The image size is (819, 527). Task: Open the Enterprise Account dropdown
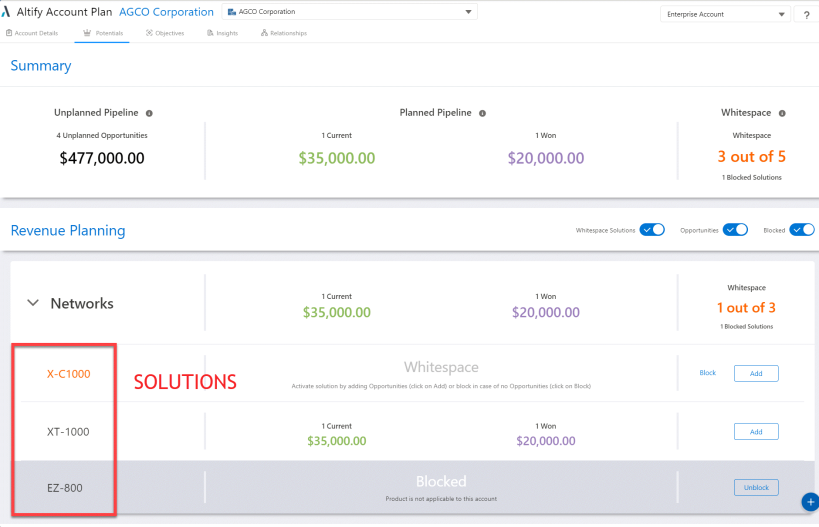click(726, 15)
